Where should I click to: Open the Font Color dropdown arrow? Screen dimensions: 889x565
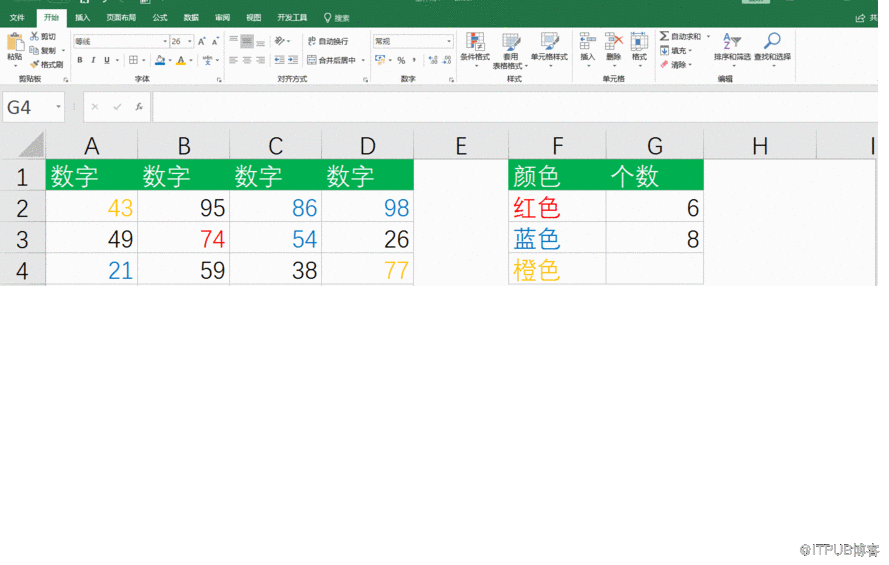tap(191, 60)
